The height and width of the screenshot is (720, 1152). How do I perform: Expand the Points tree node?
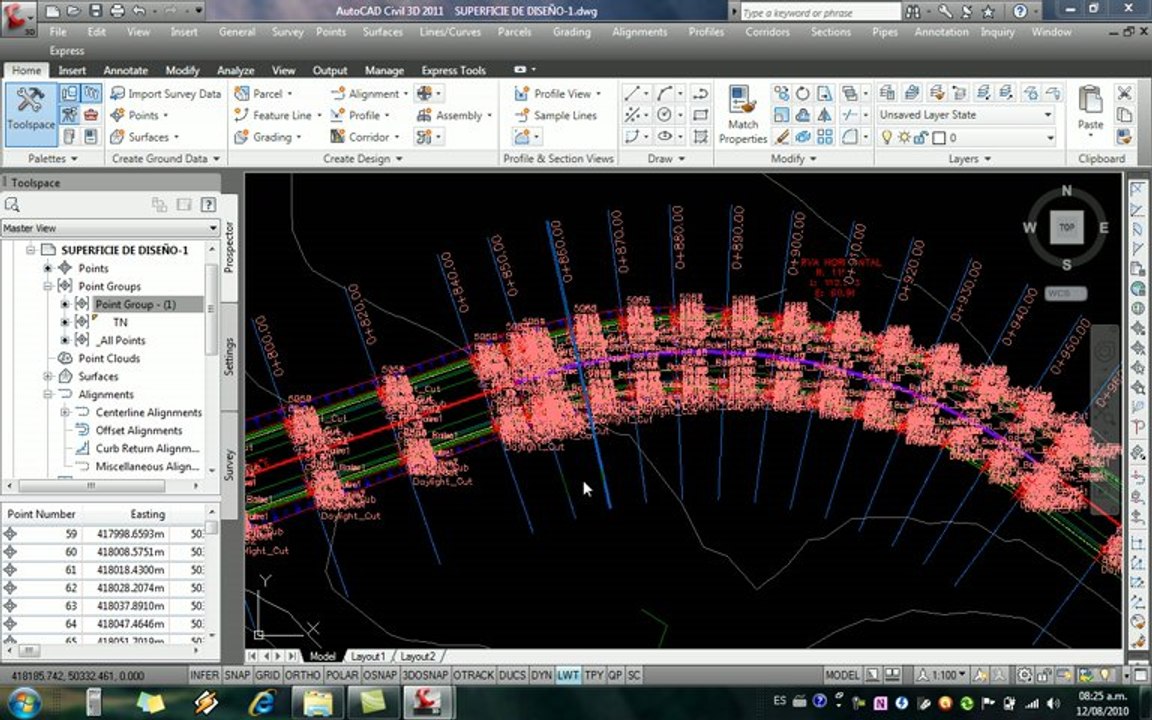(48, 268)
